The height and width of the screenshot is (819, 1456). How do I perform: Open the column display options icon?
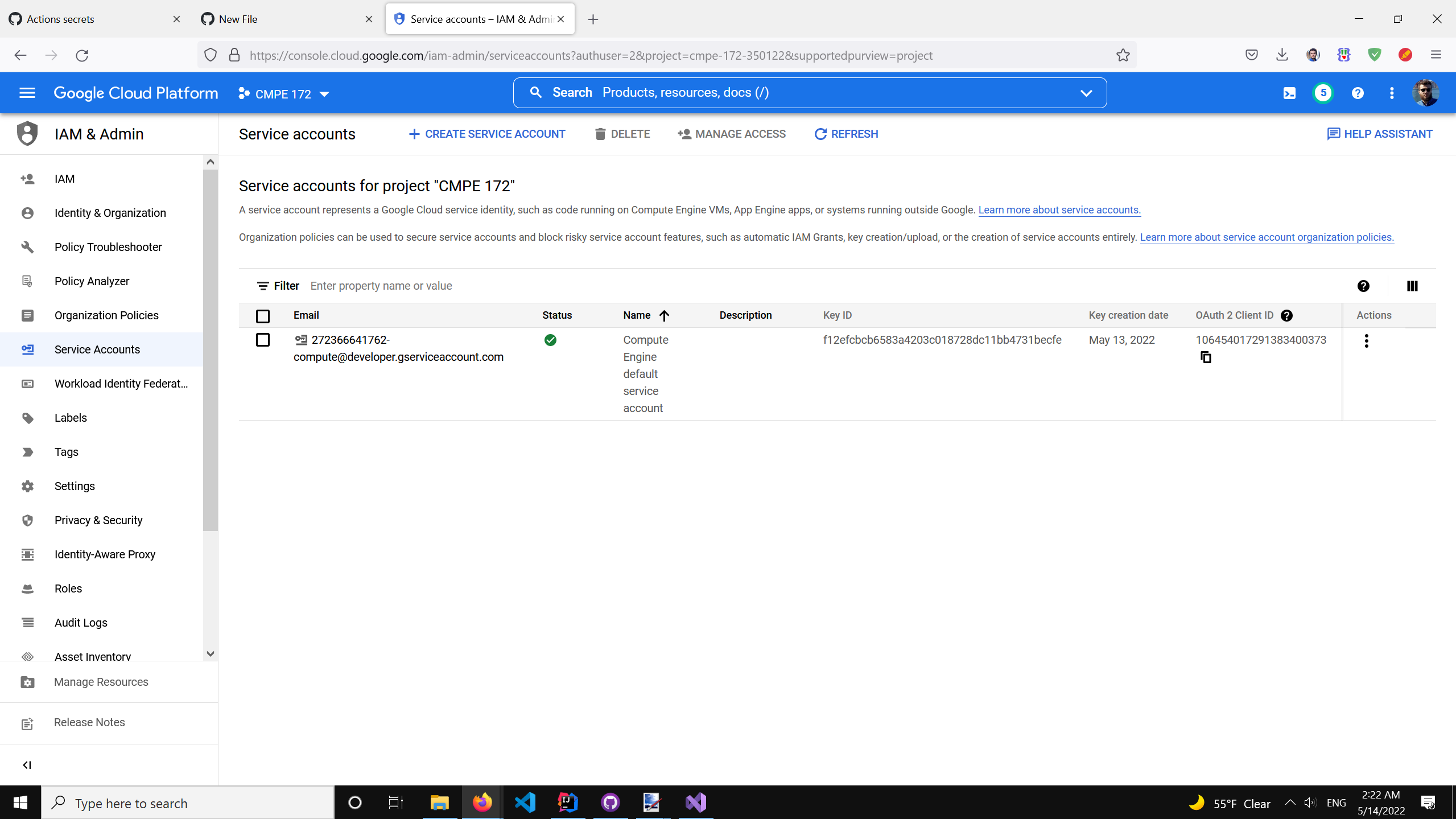[1412, 286]
